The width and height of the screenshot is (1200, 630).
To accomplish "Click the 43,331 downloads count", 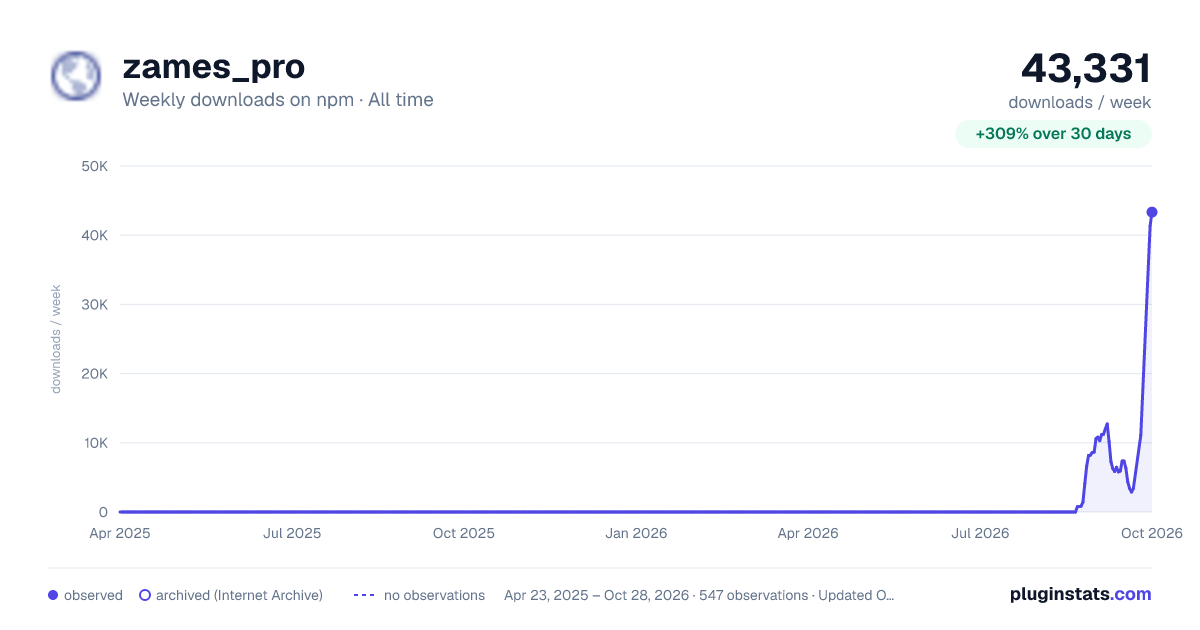I will 1086,68.
